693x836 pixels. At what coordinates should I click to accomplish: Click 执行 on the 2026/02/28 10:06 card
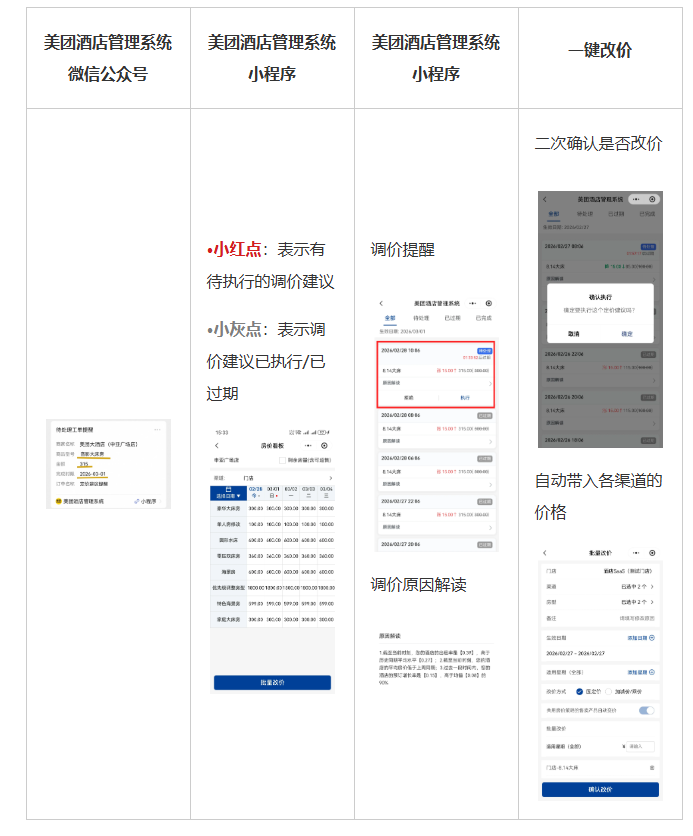point(465,398)
